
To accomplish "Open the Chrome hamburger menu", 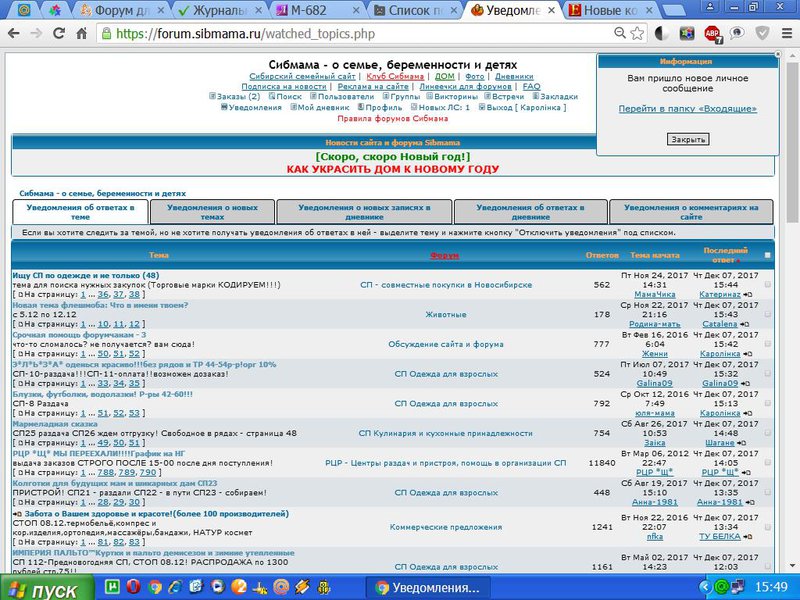I will 787,34.
